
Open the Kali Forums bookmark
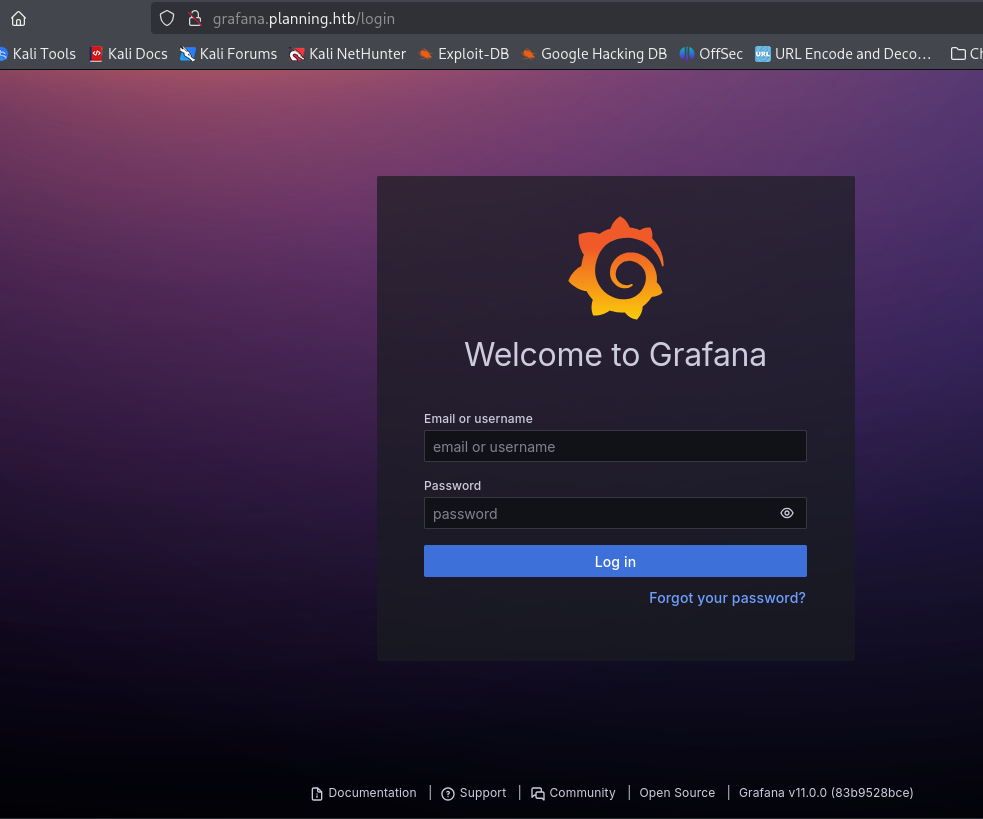click(228, 54)
